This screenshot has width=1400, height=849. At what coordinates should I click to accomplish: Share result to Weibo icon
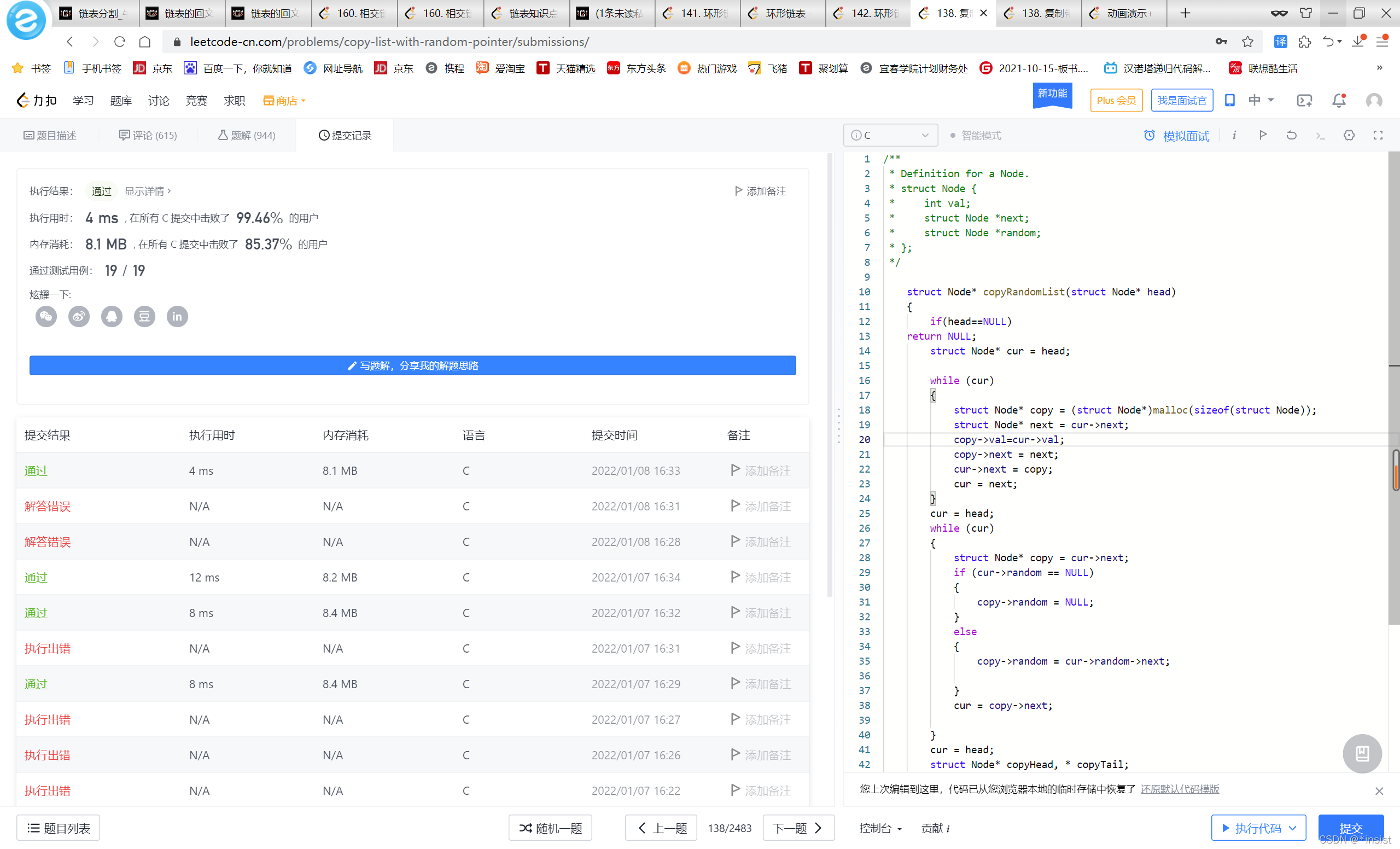79,316
